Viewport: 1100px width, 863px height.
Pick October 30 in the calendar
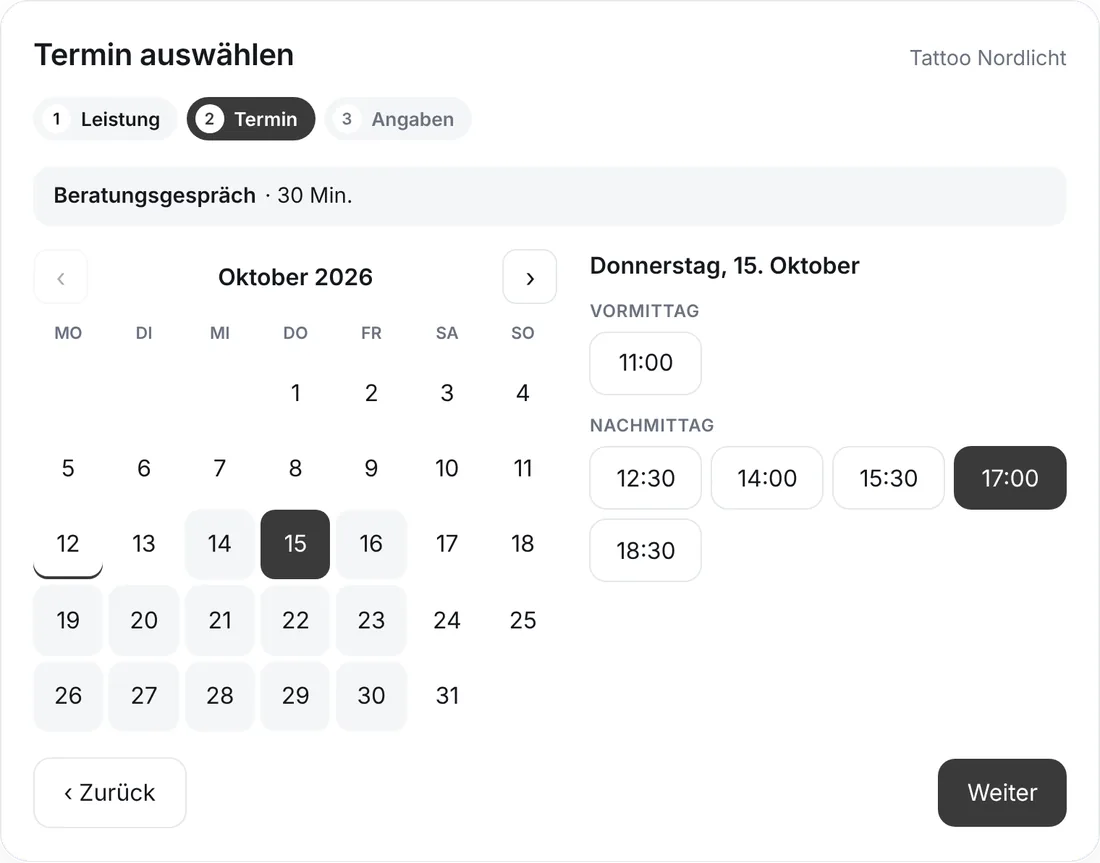pos(371,696)
